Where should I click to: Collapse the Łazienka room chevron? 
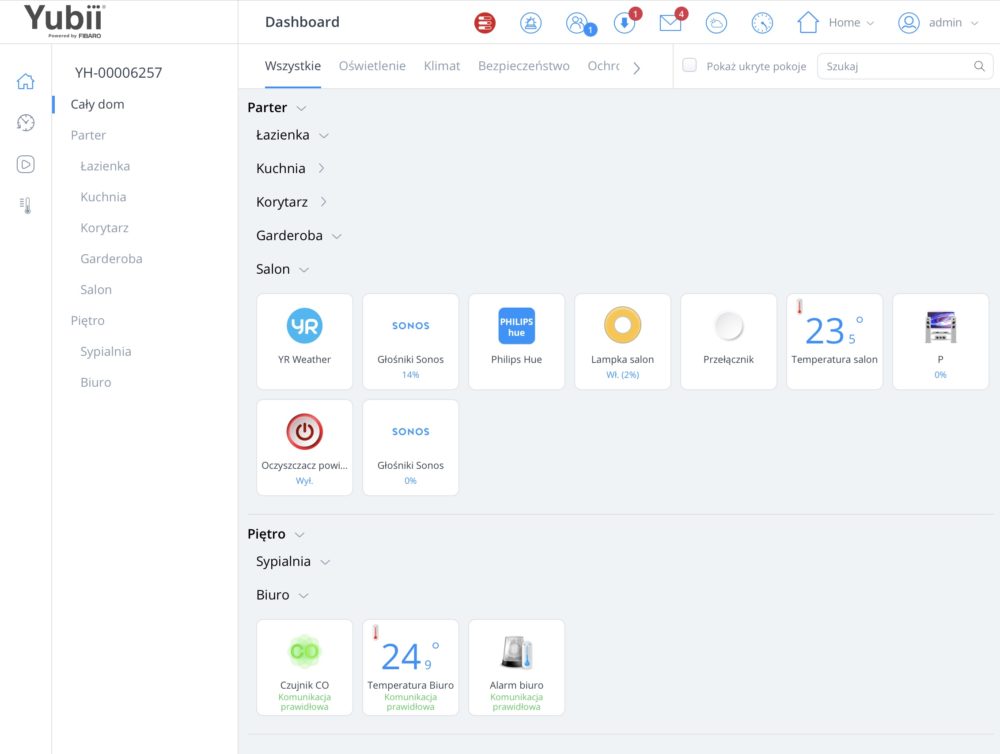[x=324, y=136]
